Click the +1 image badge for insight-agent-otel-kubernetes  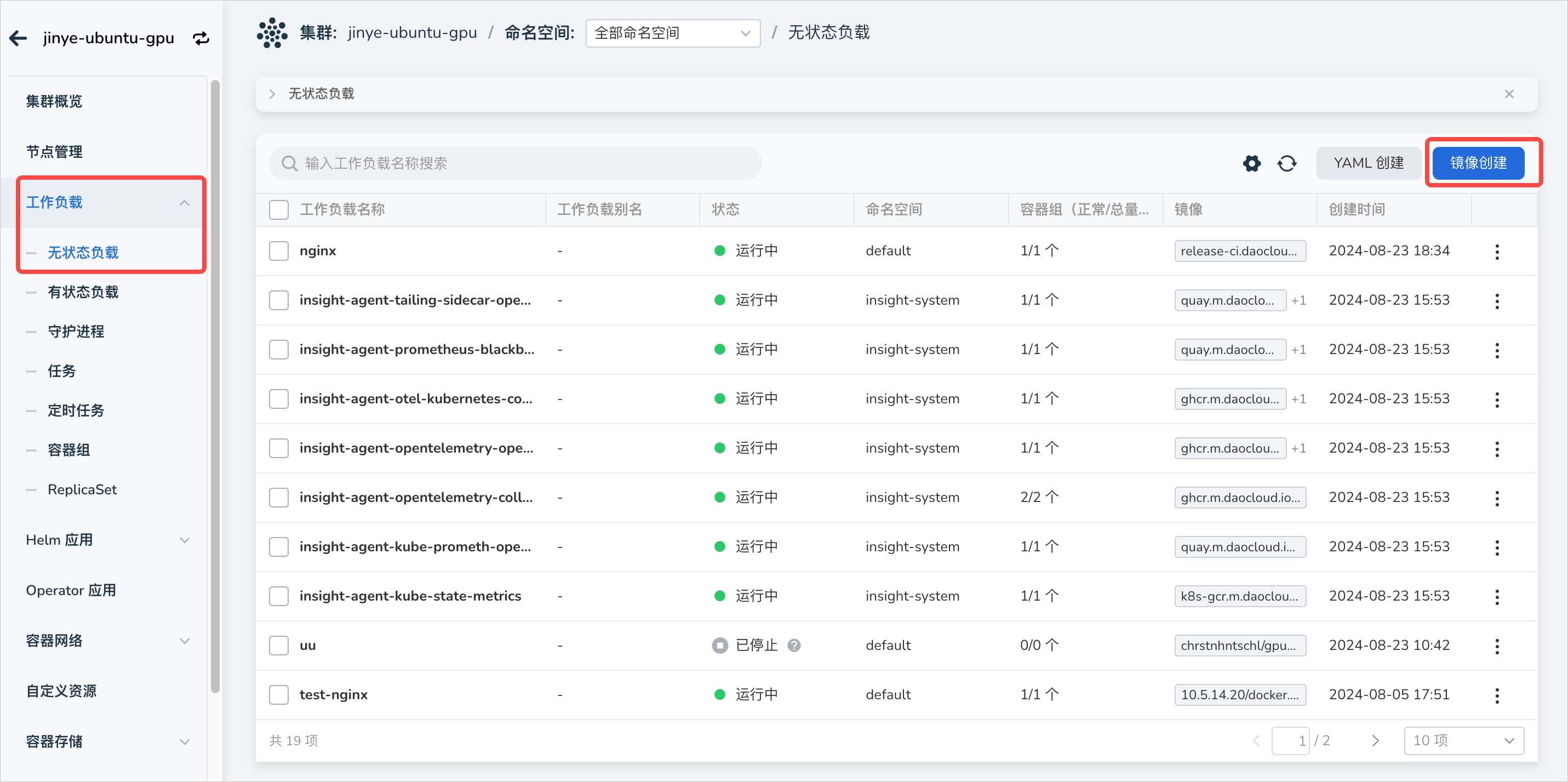tap(1298, 399)
